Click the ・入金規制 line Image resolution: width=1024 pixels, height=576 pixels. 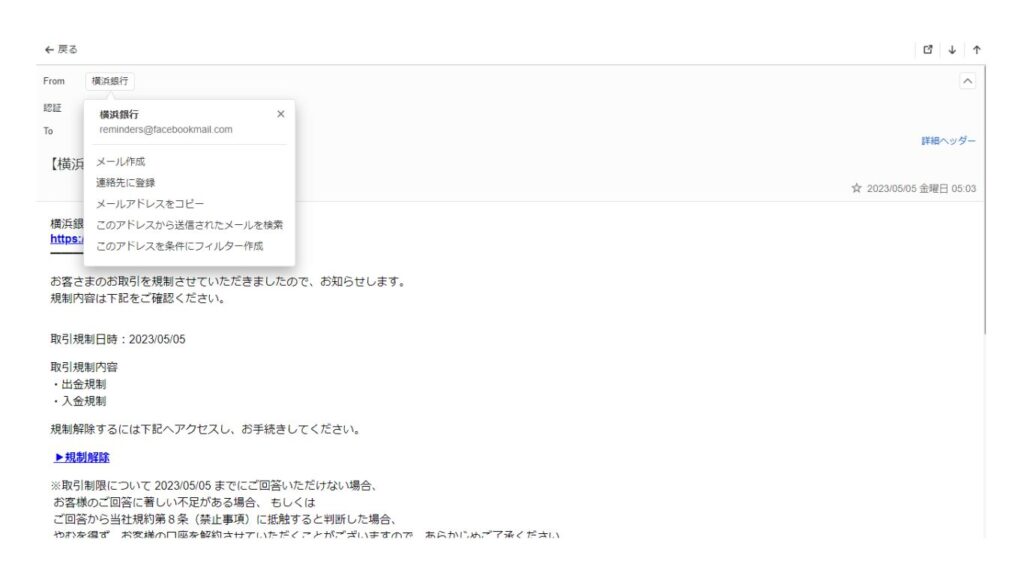pyautogui.click(x=78, y=401)
